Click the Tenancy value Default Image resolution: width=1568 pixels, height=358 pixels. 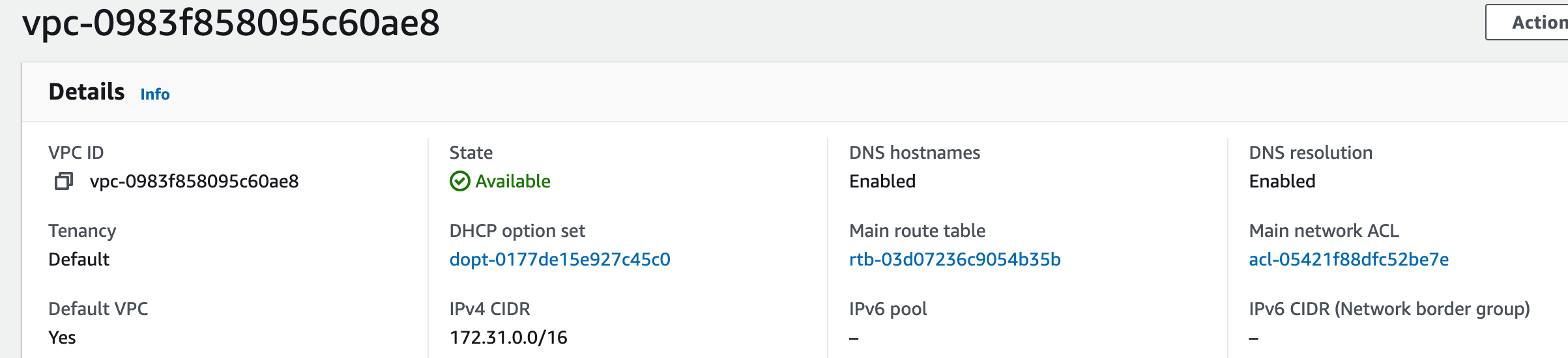pos(79,259)
